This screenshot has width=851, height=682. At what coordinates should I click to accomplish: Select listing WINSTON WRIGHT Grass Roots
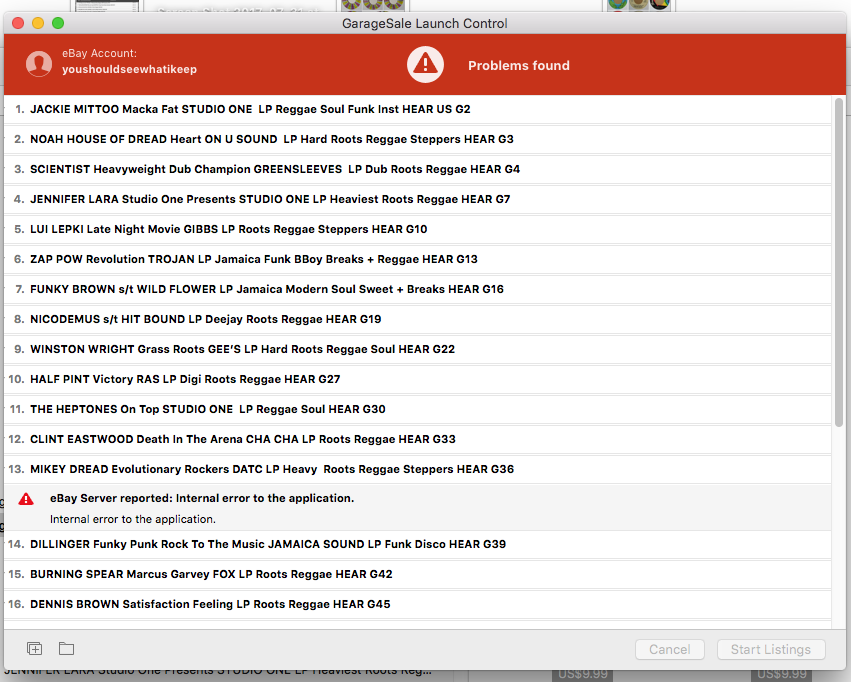[x=418, y=349]
